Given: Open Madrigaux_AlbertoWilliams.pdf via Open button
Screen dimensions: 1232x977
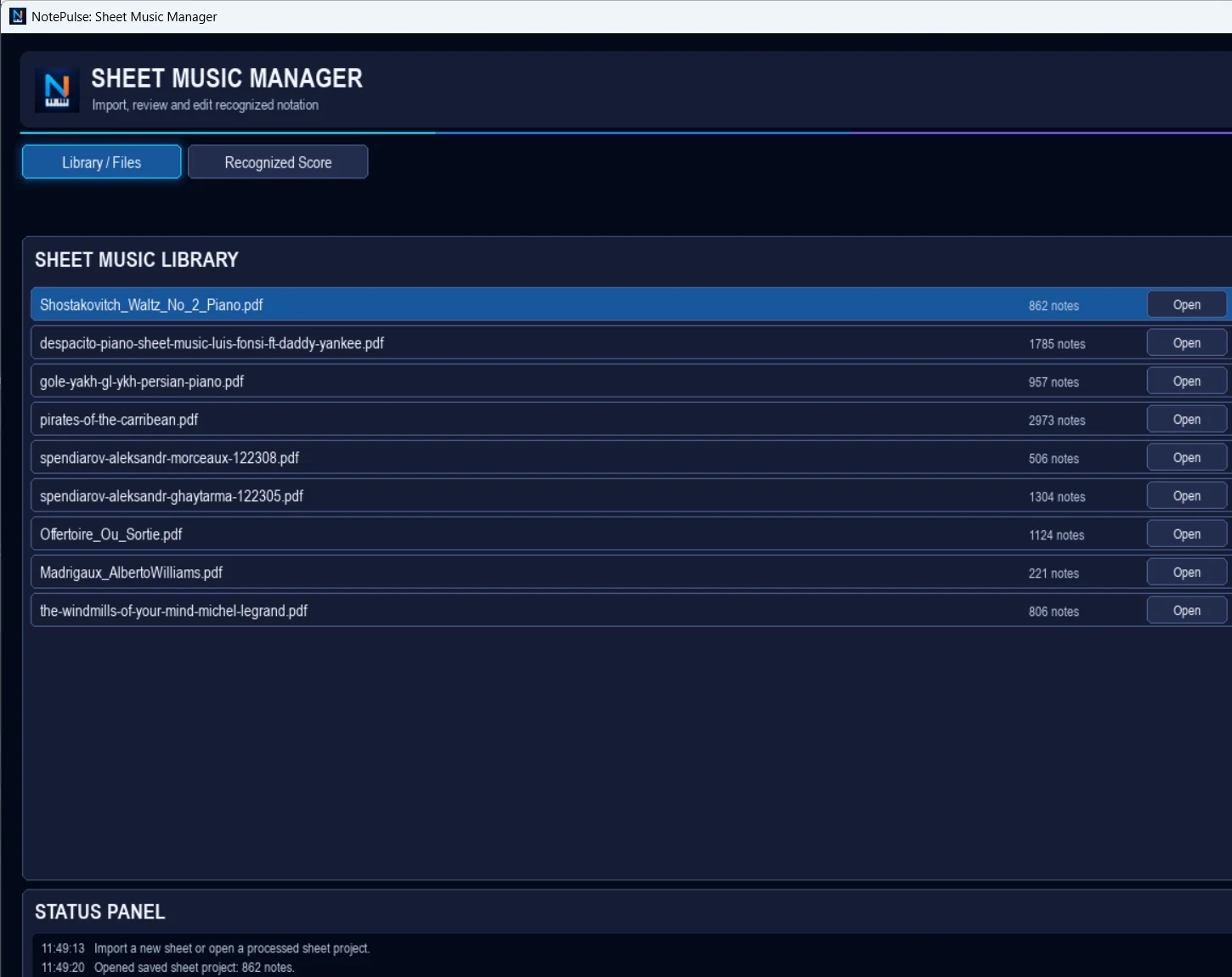Looking at the screenshot, I should [1187, 572].
